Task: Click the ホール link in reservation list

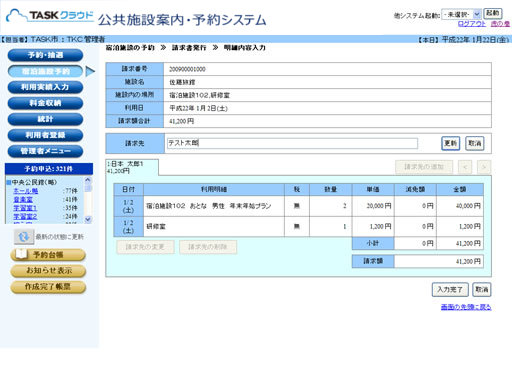Action: pos(25,191)
